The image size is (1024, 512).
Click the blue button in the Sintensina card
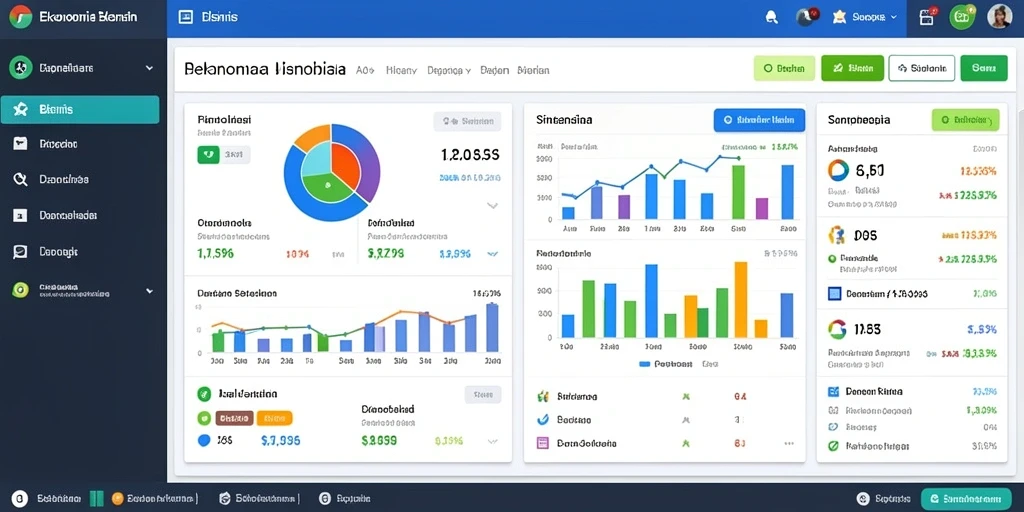point(760,120)
